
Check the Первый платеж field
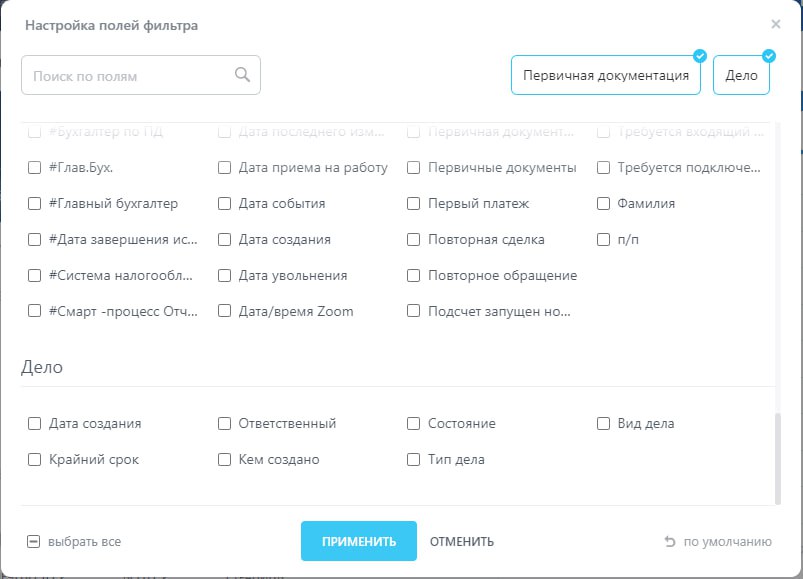tap(414, 204)
